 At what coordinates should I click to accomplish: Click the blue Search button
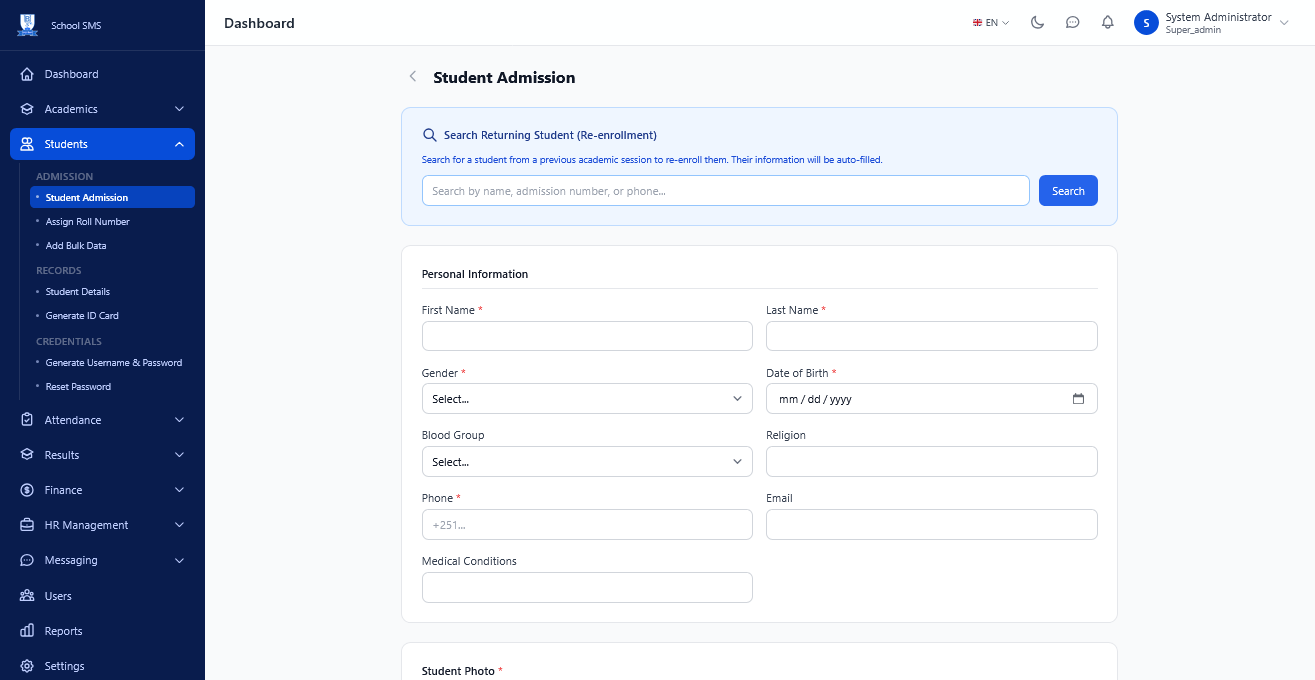coord(1068,191)
